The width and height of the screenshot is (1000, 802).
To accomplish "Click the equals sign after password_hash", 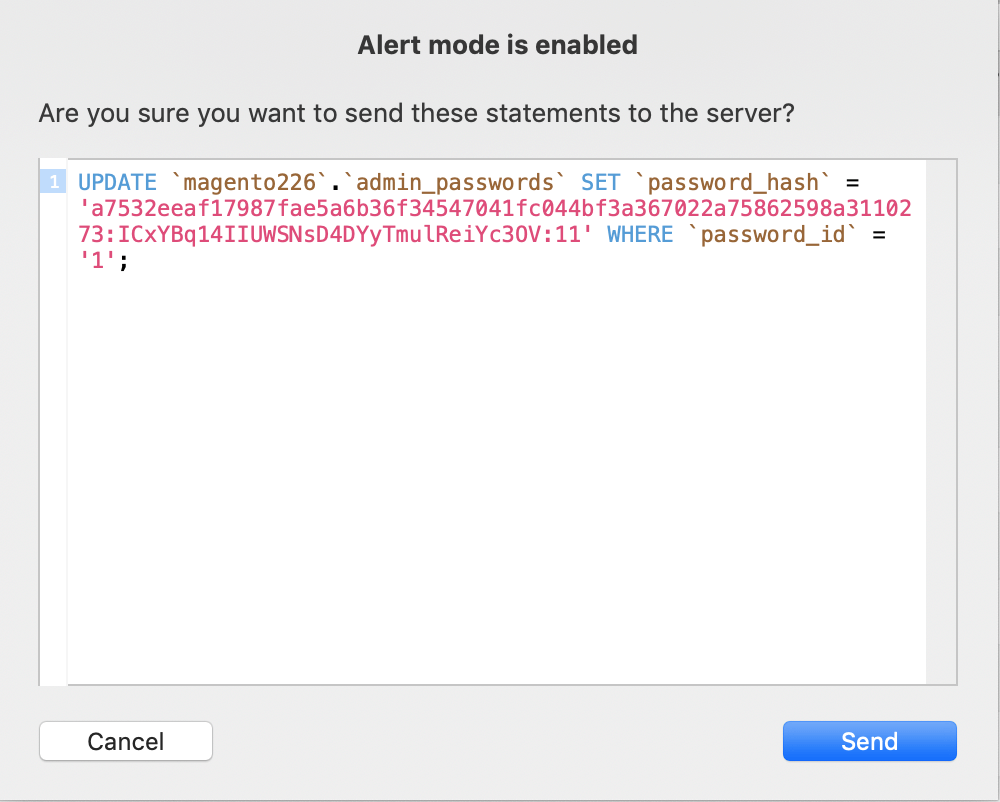I will tap(852, 183).
